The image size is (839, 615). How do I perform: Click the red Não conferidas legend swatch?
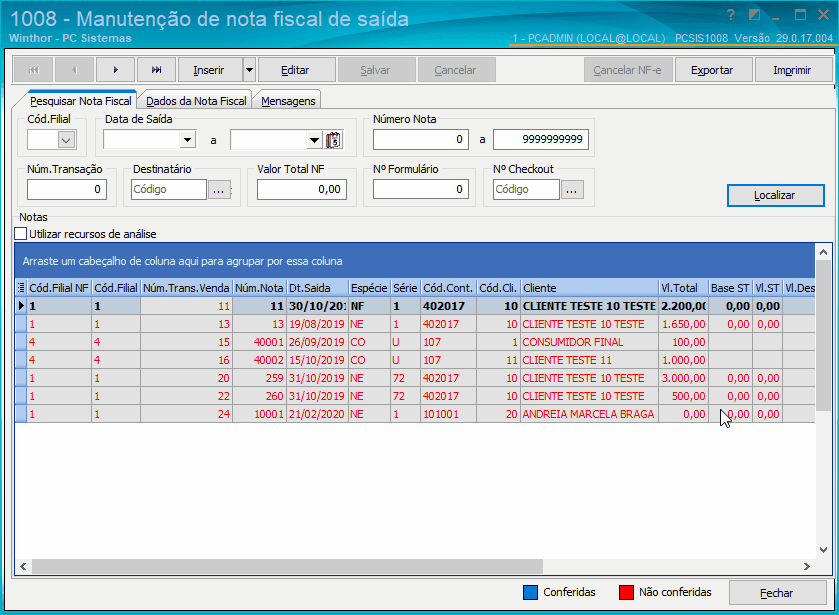pos(627,593)
